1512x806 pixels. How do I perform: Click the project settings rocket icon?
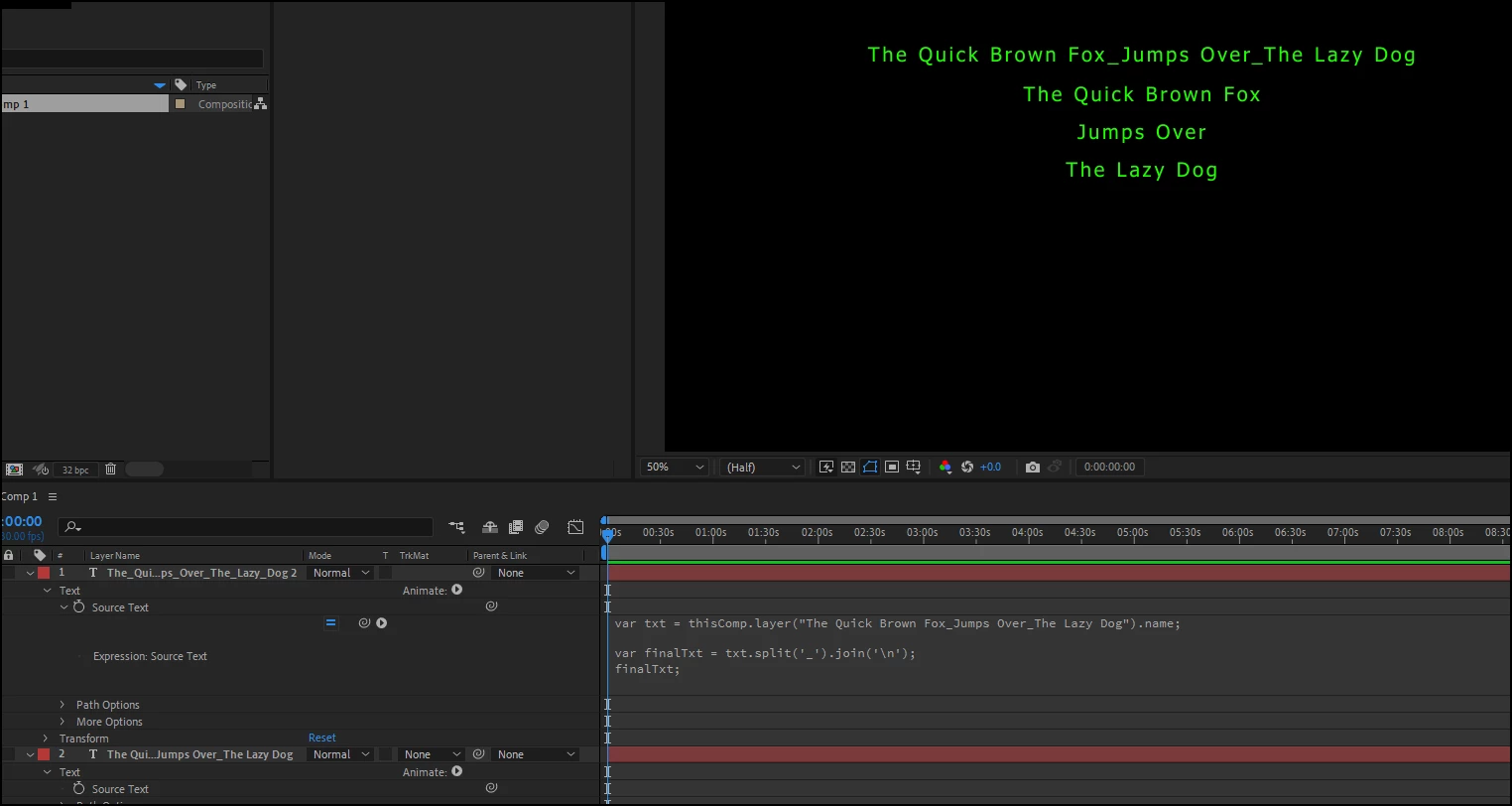click(41, 470)
